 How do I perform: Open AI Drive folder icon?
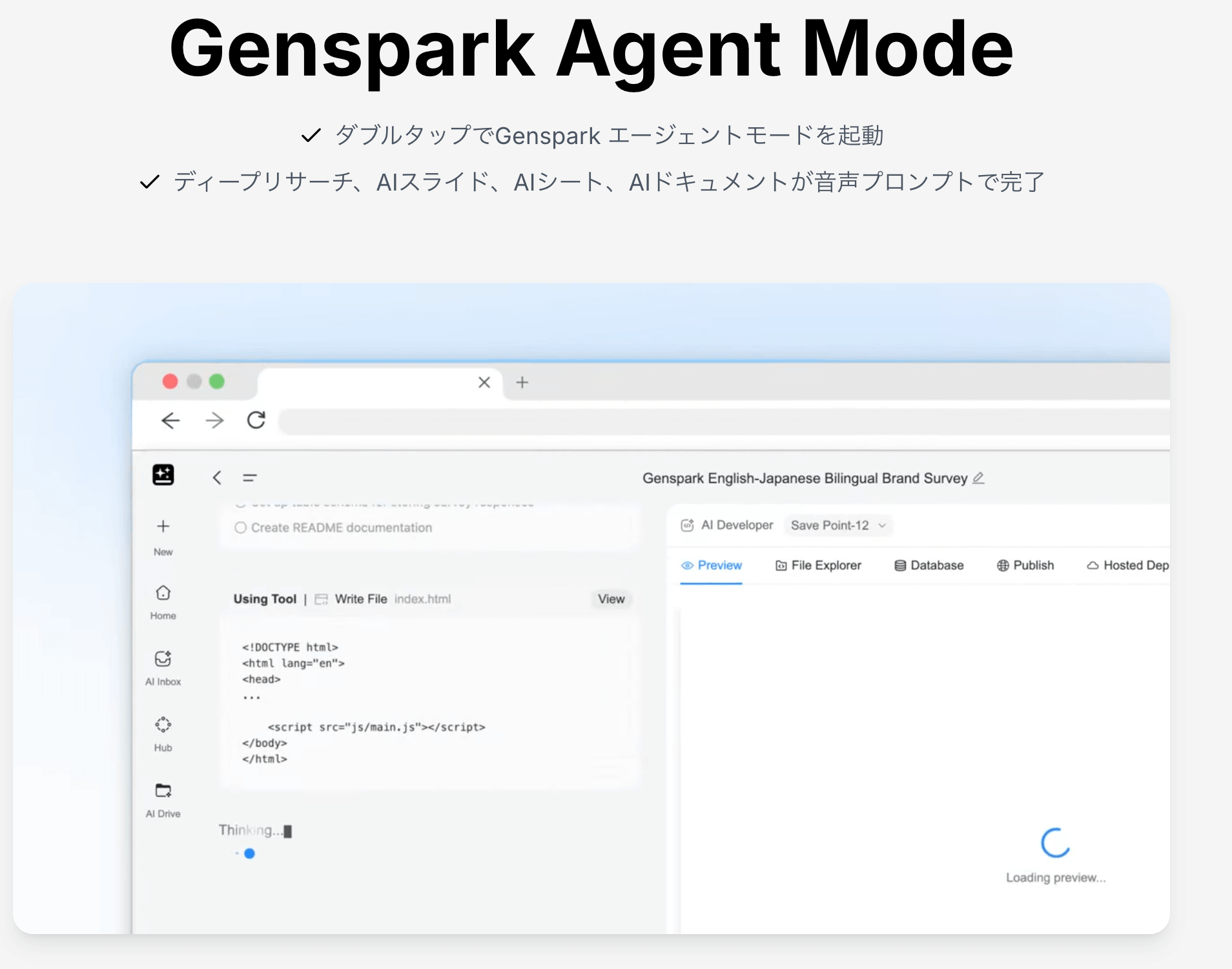coord(163,791)
